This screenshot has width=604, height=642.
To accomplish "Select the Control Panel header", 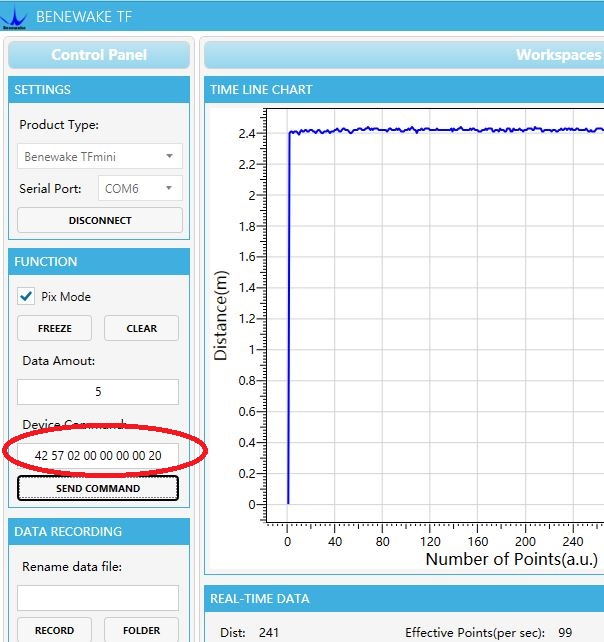I will [99, 55].
